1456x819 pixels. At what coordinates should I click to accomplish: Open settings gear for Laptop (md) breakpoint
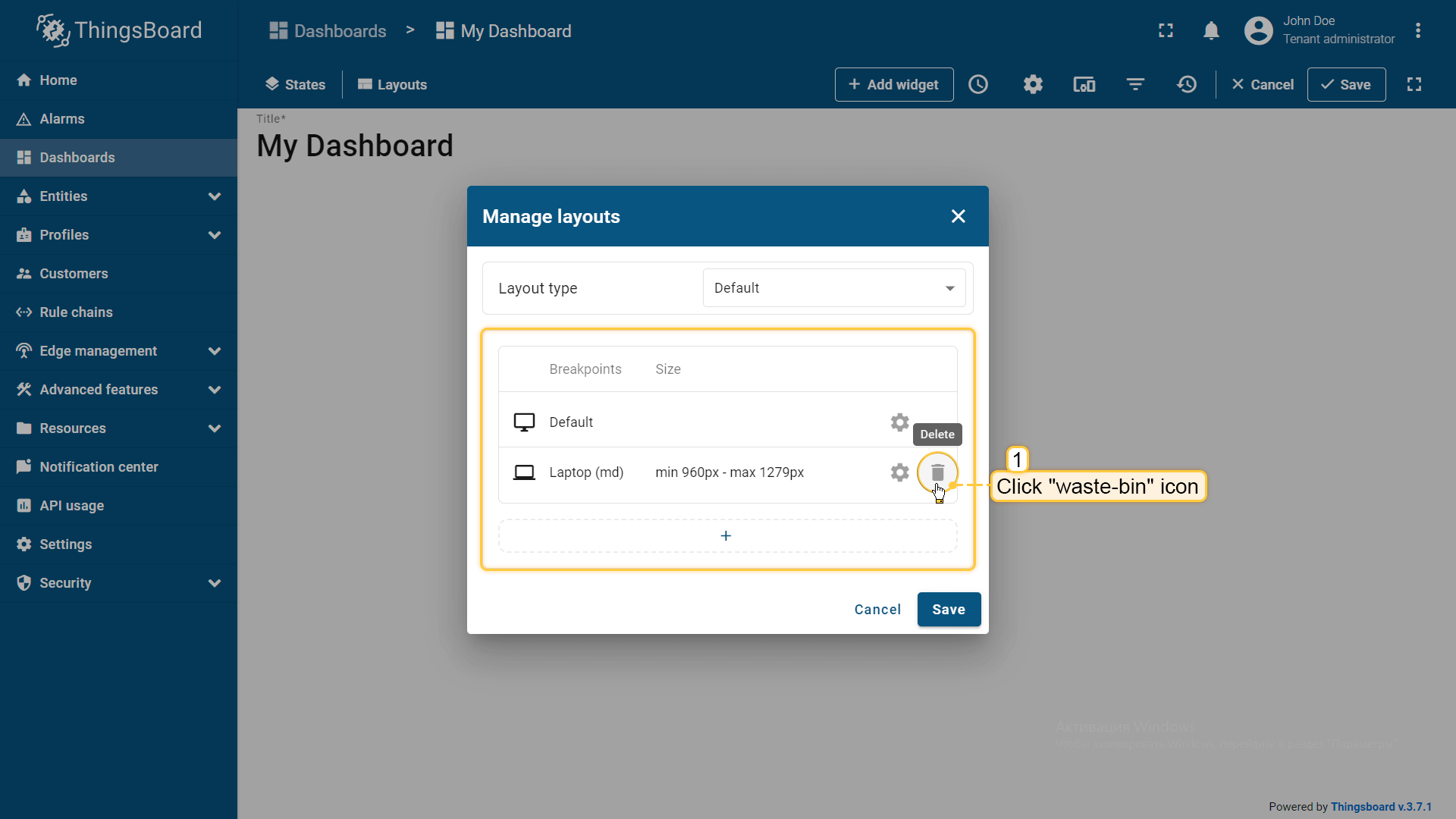899,472
